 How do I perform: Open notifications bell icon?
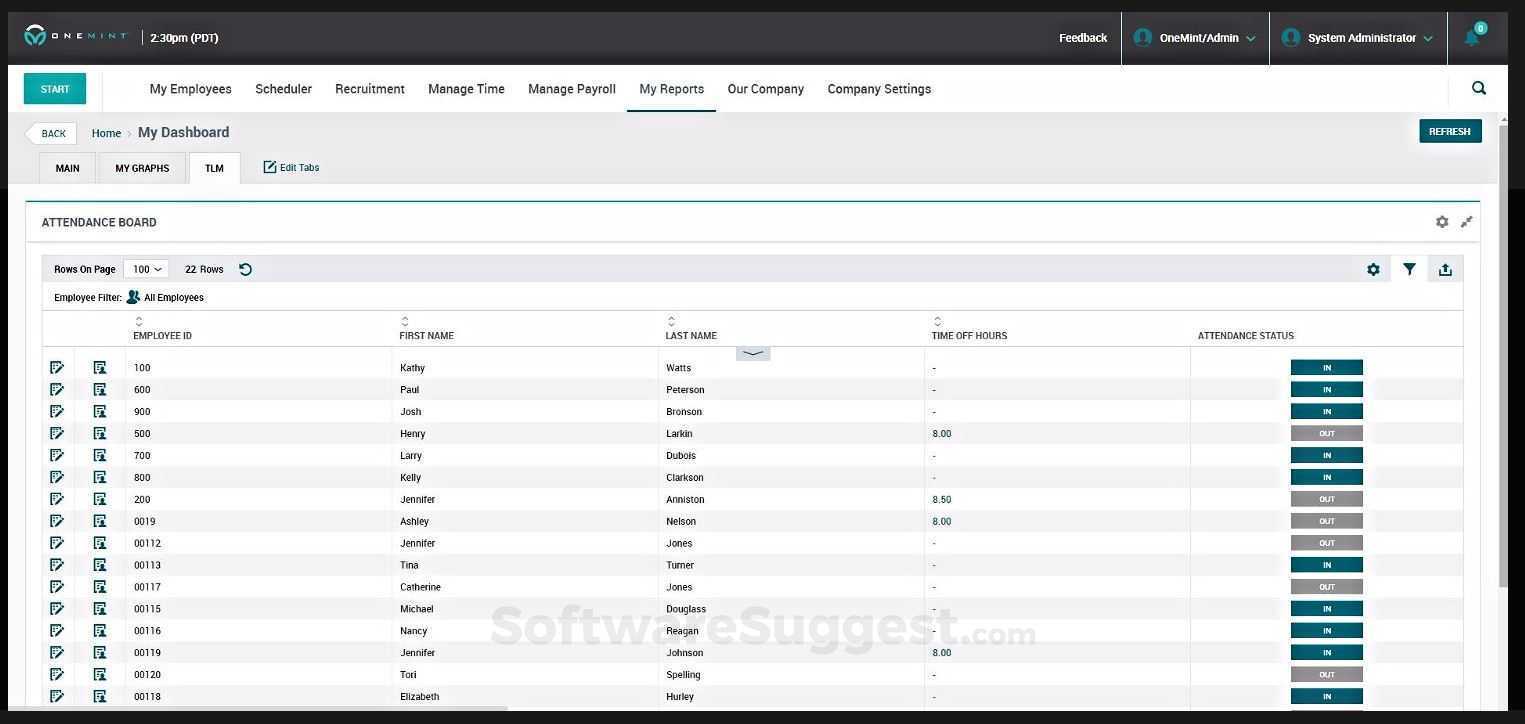point(1471,38)
